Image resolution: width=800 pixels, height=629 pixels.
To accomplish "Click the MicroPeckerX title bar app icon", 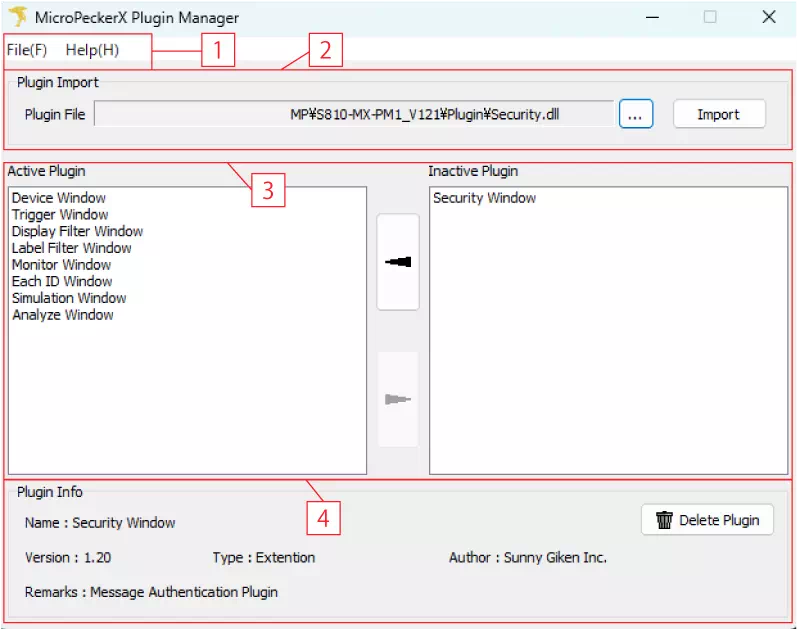I will (x=18, y=17).
